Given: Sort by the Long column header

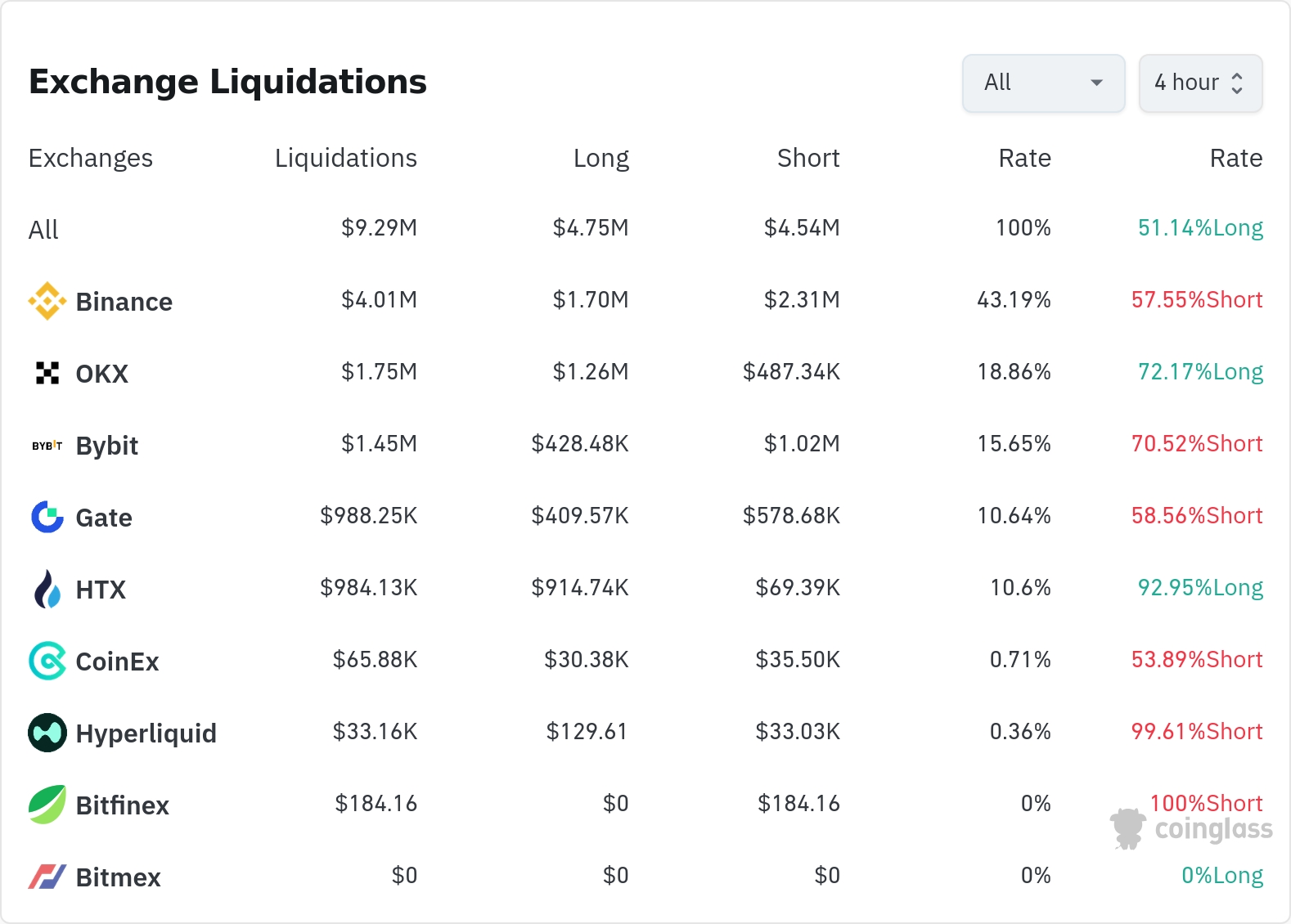Looking at the screenshot, I should point(601,158).
